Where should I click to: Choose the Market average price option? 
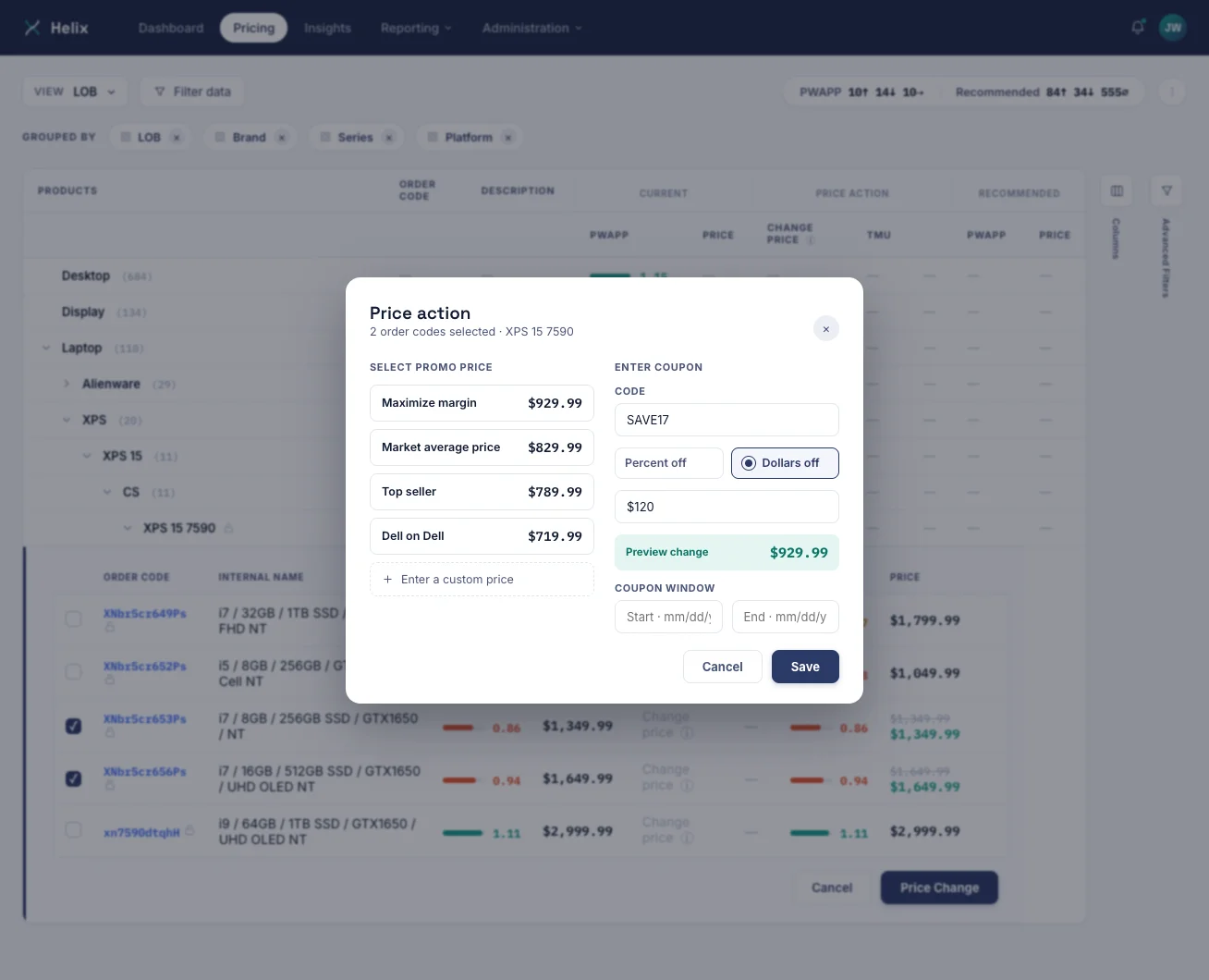(x=482, y=447)
